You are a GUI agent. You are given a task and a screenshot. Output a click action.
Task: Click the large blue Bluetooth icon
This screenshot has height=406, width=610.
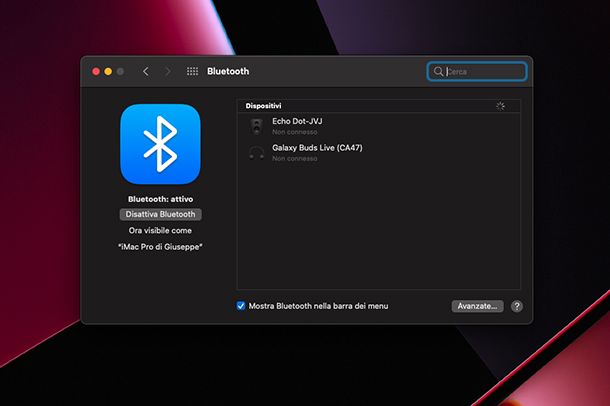click(x=160, y=144)
